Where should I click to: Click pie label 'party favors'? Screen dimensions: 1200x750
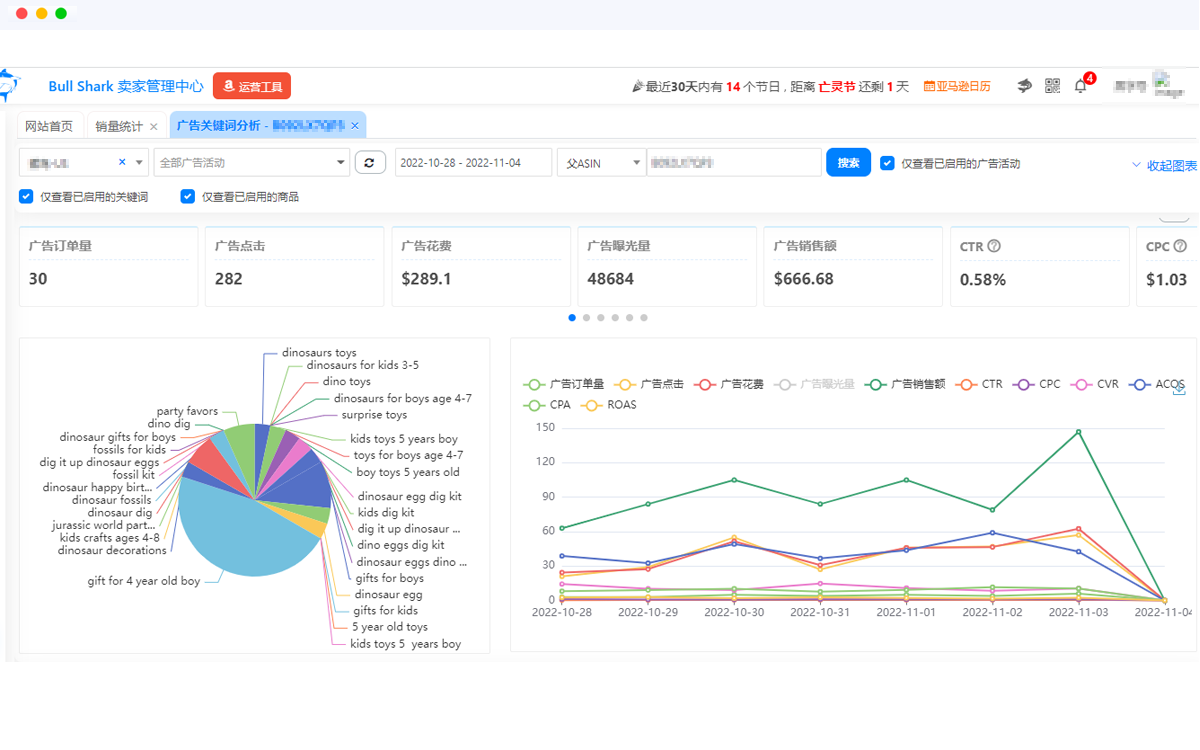coord(187,411)
